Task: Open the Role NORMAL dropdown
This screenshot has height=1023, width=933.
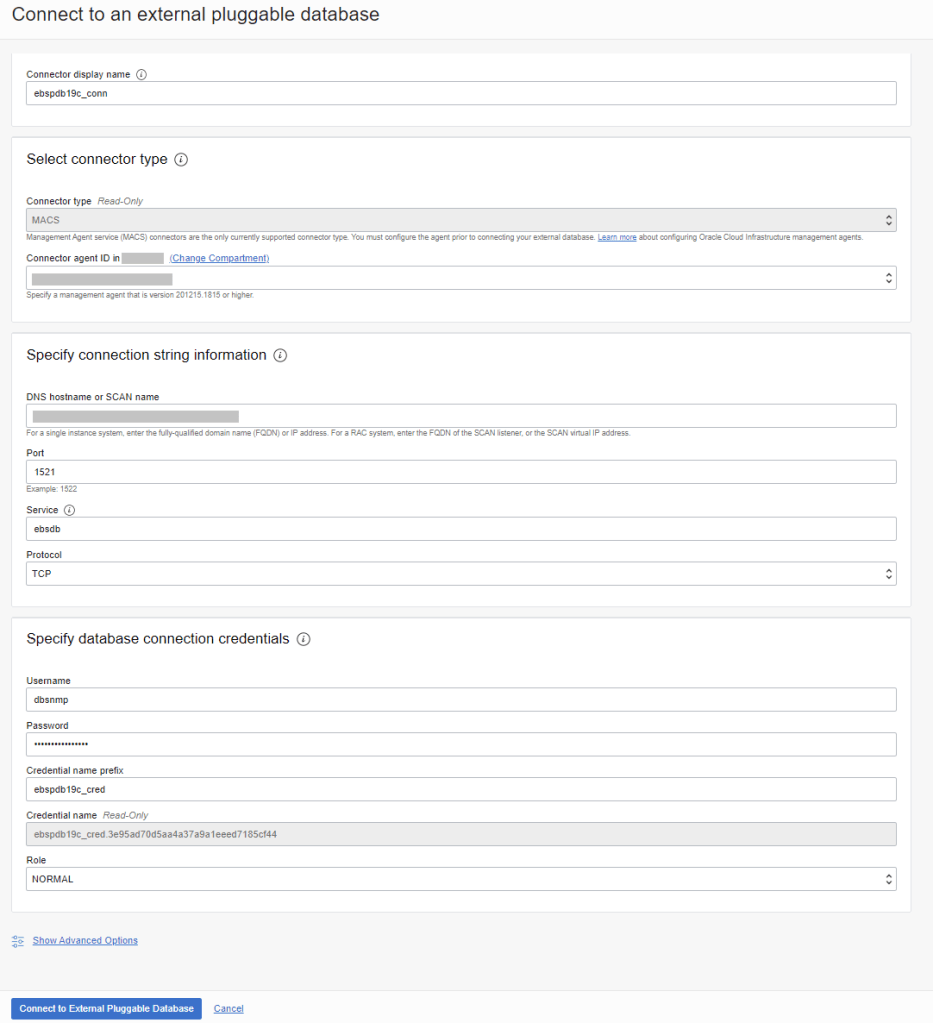Action: [461, 879]
